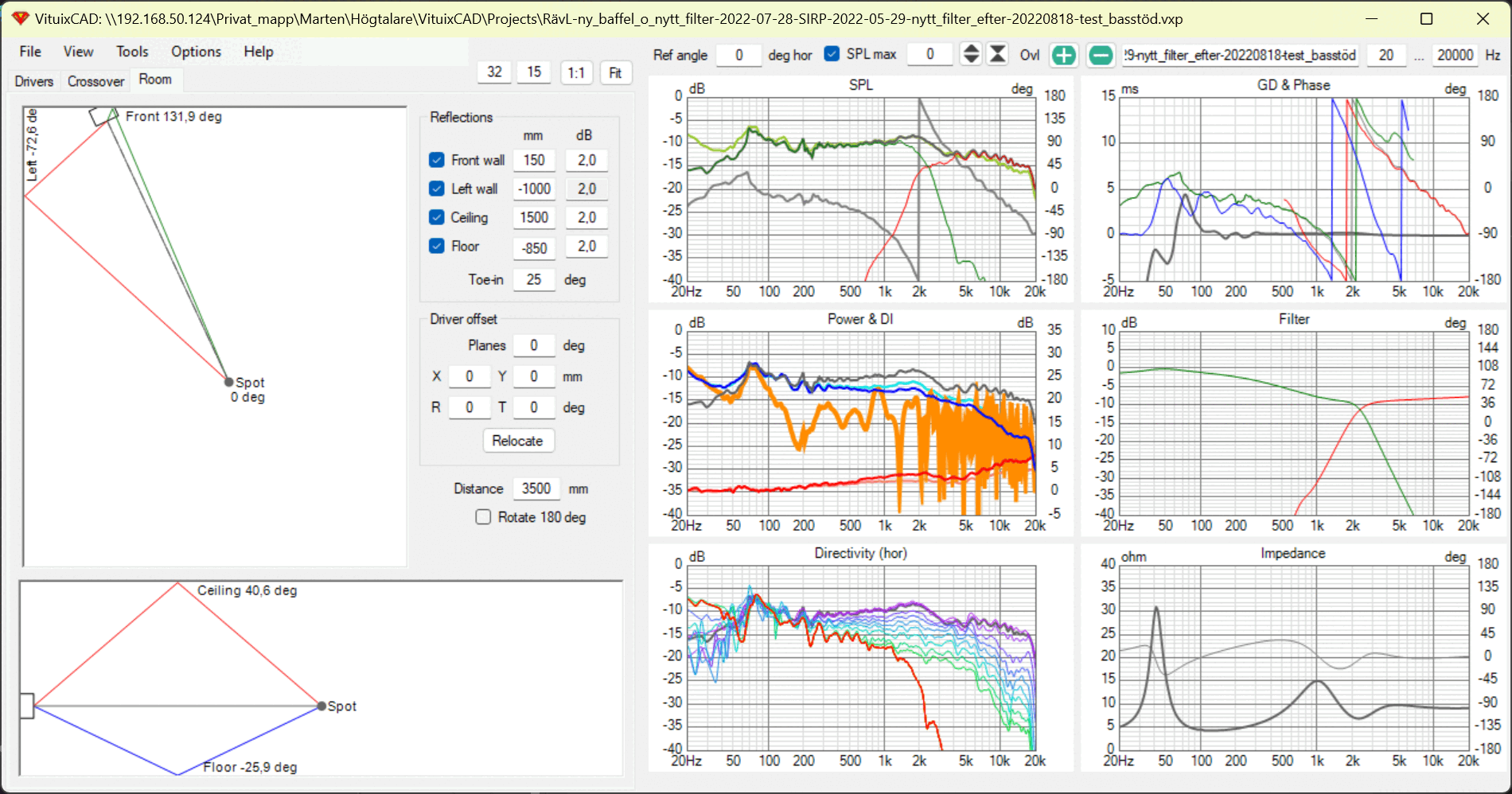Toggle the Front wall reflection checkbox

pyautogui.click(x=437, y=160)
